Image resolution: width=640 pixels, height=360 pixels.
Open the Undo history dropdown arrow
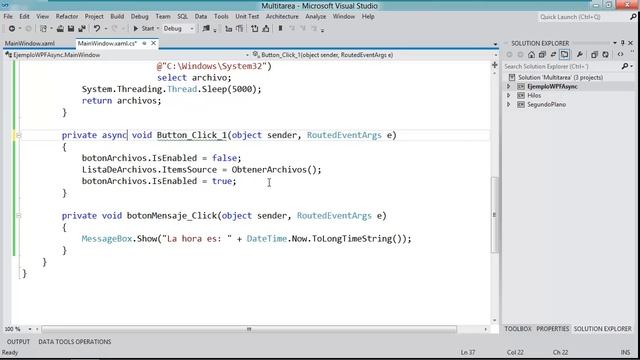click(106, 29)
